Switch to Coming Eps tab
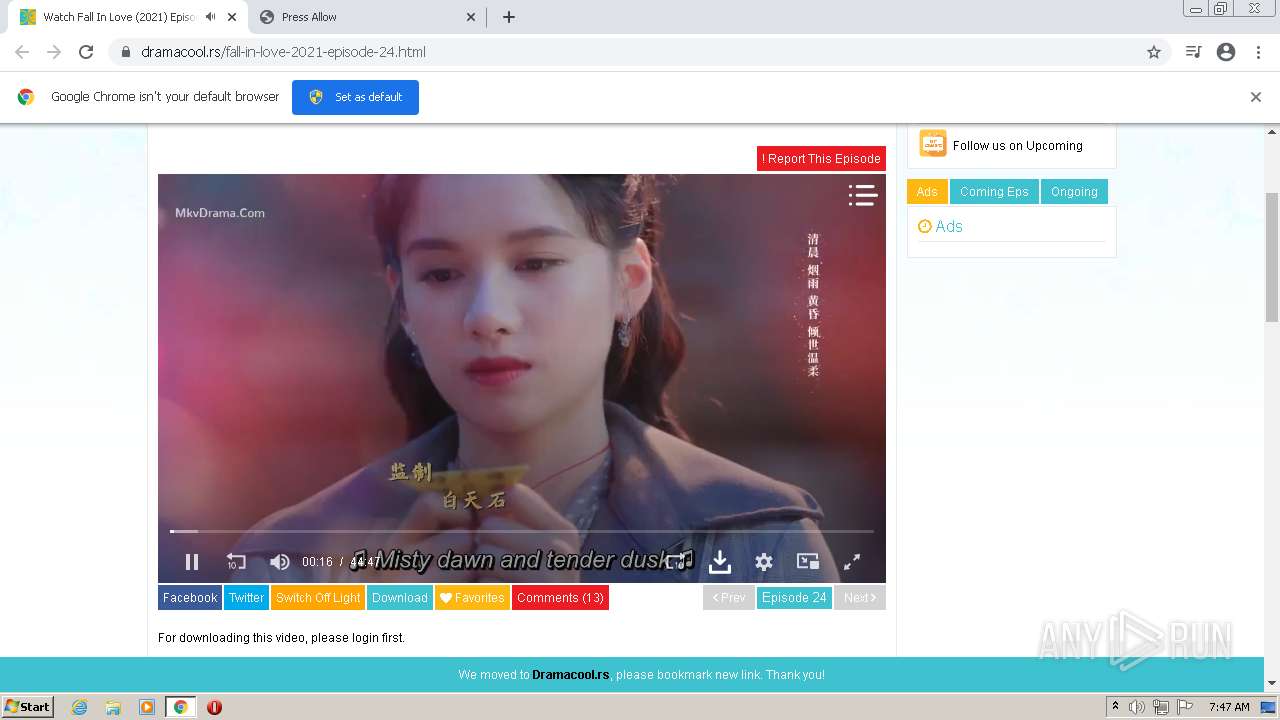Image resolution: width=1280 pixels, height=720 pixels. [x=994, y=192]
